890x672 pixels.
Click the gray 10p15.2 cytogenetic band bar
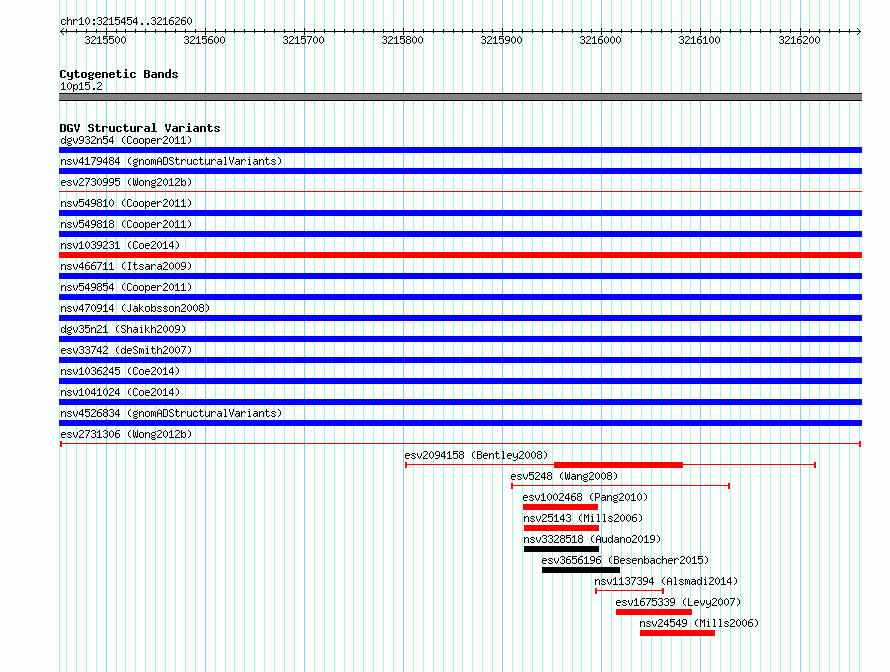[460, 97]
